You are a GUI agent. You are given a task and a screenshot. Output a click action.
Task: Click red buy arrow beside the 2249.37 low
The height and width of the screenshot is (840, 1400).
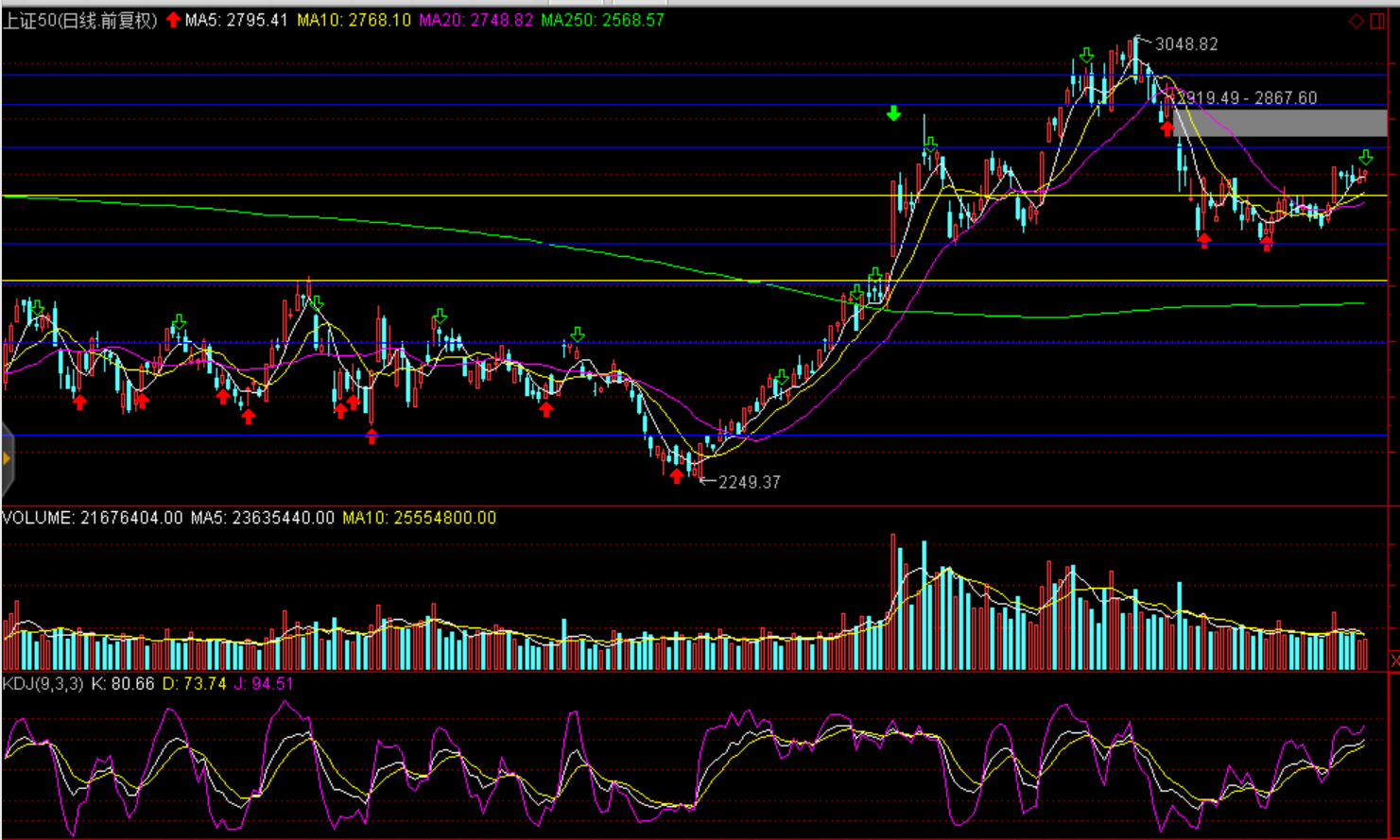pos(676,475)
